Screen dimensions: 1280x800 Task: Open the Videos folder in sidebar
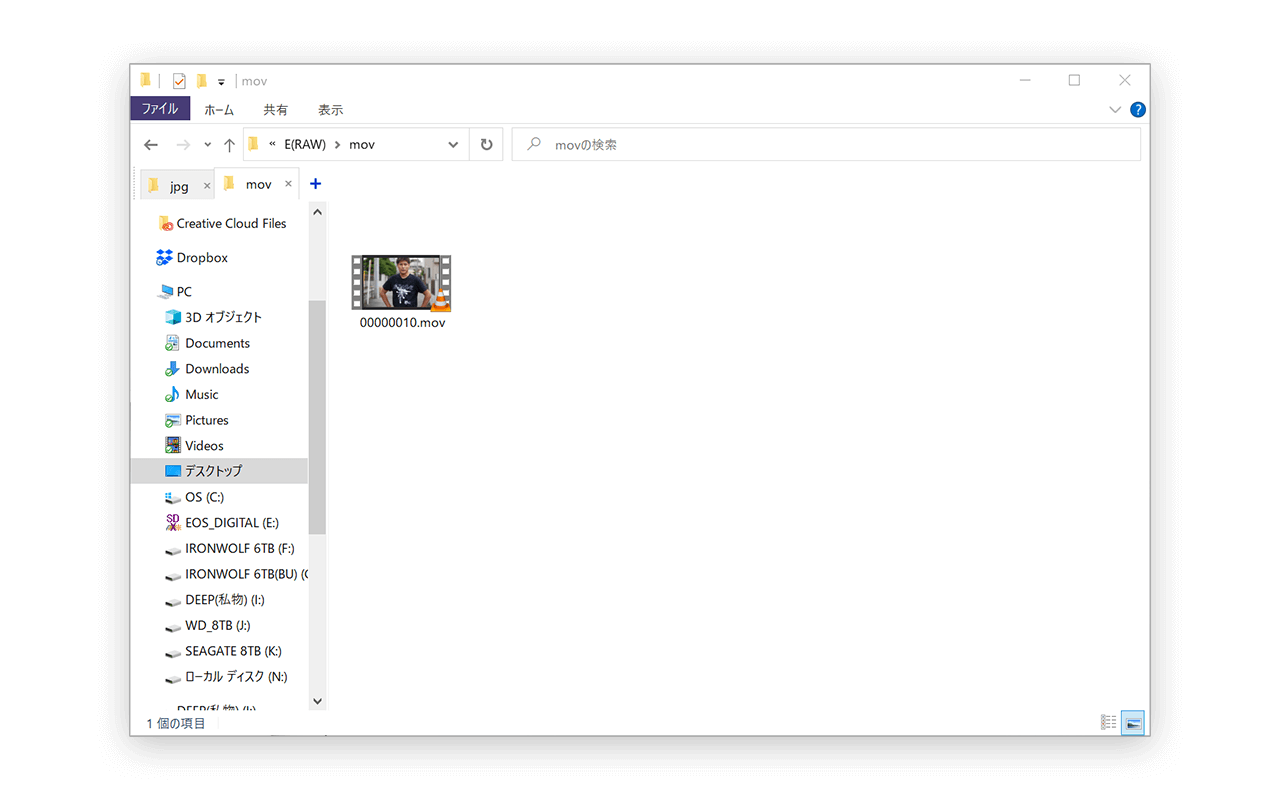click(x=204, y=446)
